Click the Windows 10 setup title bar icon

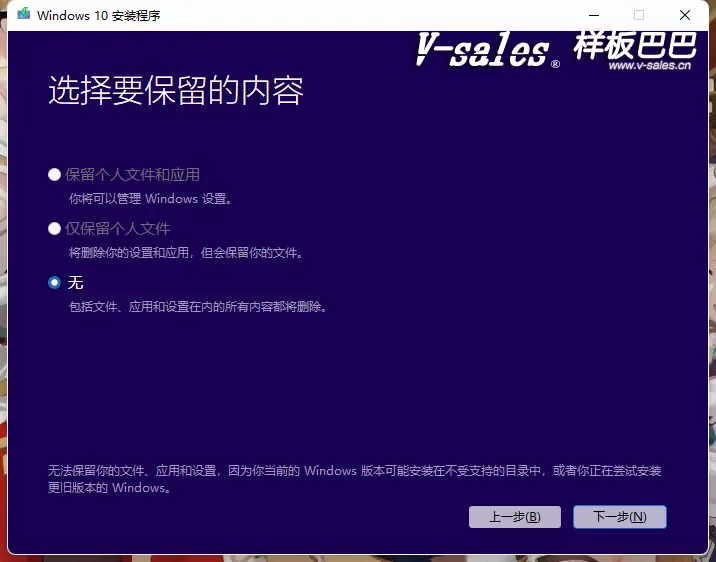pyautogui.click(x=23, y=14)
